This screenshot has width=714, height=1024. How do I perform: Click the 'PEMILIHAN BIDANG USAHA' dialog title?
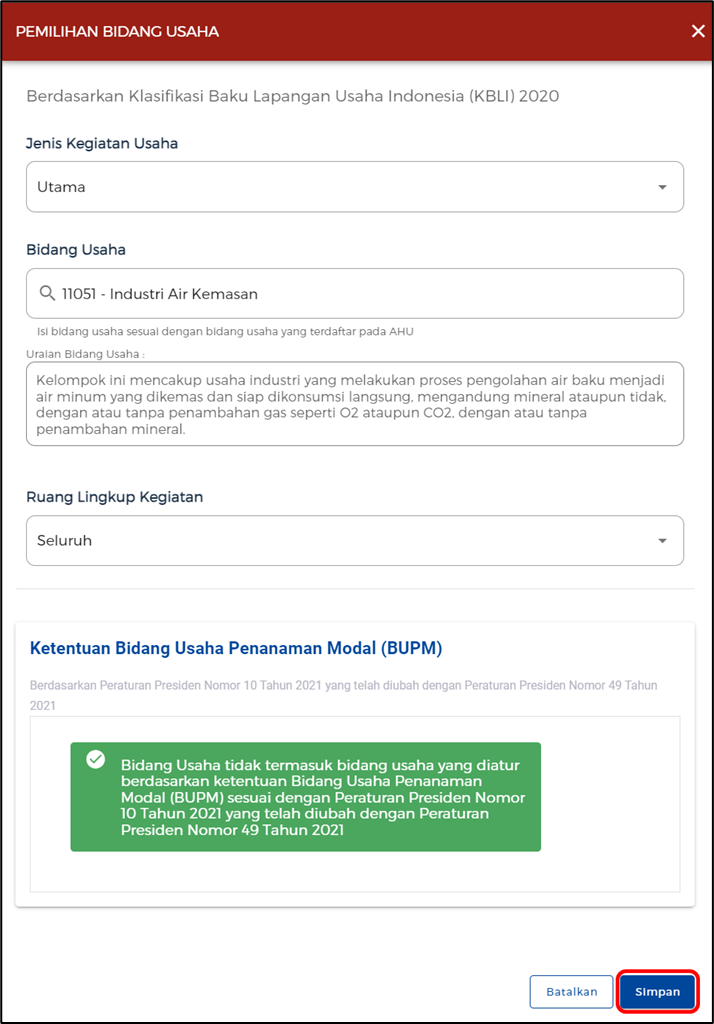tap(117, 31)
